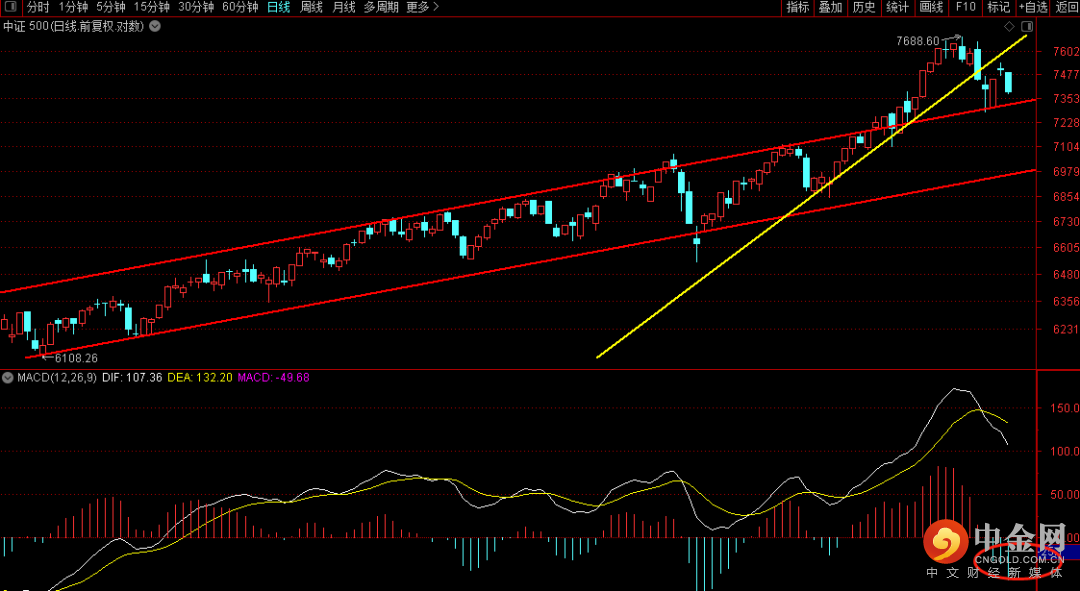1080x591 pixels.
Task: Click the DIF: 107.36 value
Action: click(132, 377)
